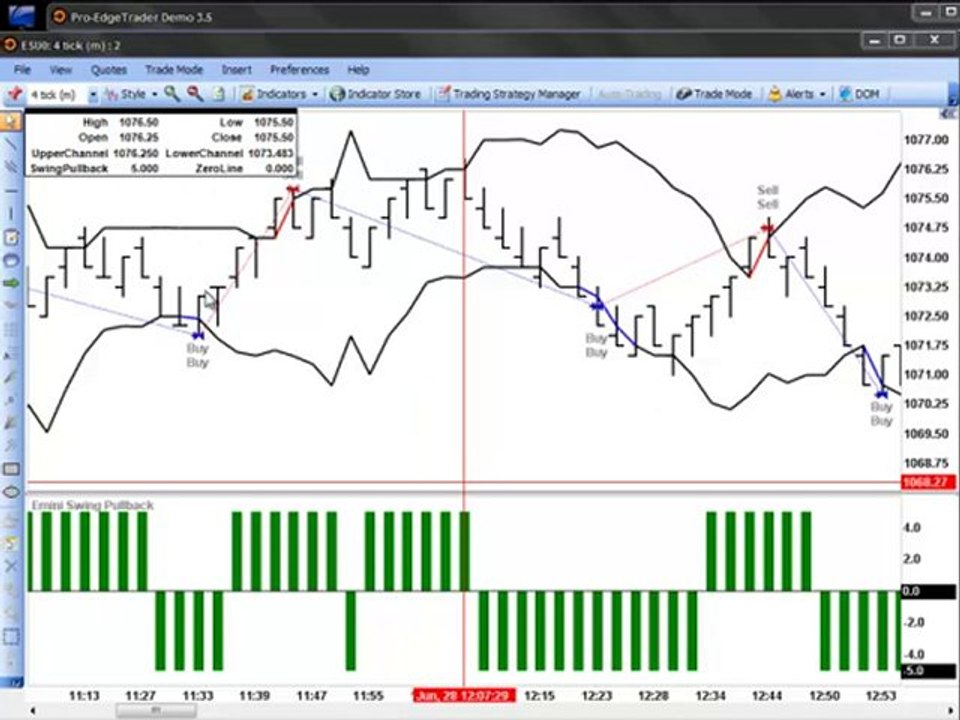
Task: Open the Indicator Store
Action: click(x=375, y=94)
